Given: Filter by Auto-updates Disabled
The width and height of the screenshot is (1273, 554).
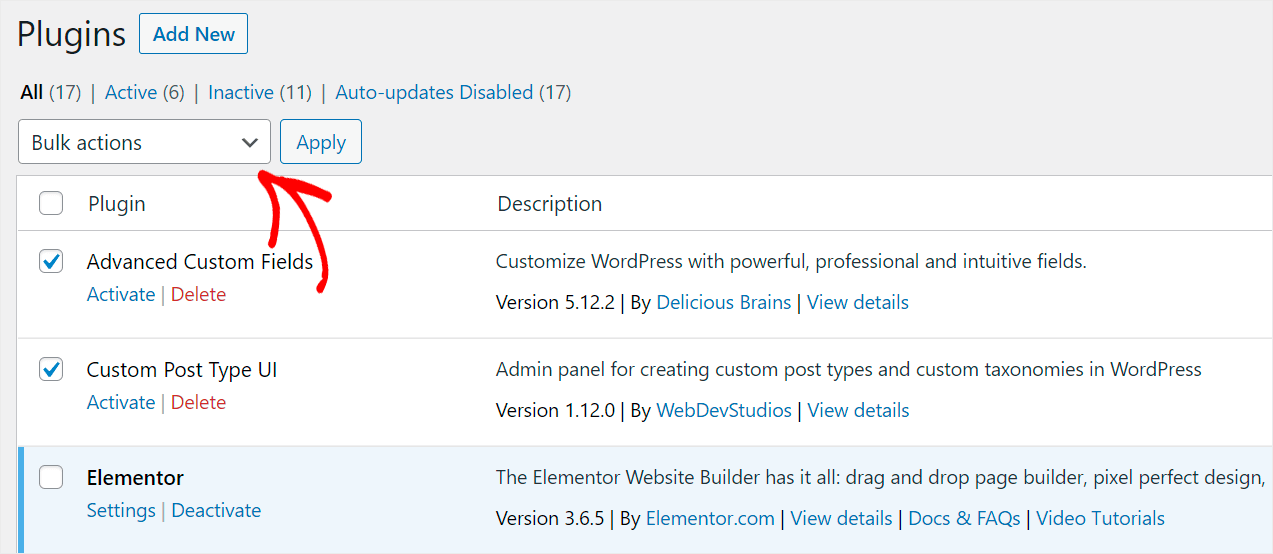Looking at the screenshot, I should (x=434, y=92).
